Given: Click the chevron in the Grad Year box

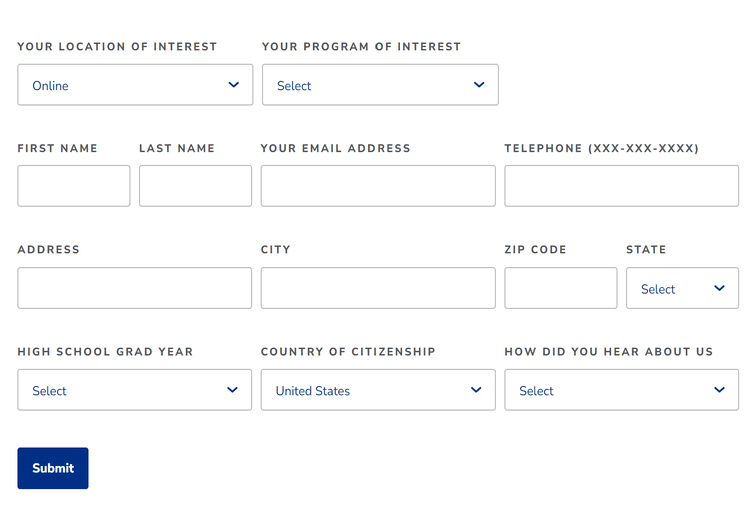Looking at the screenshot, I should [x=232, y=390].
